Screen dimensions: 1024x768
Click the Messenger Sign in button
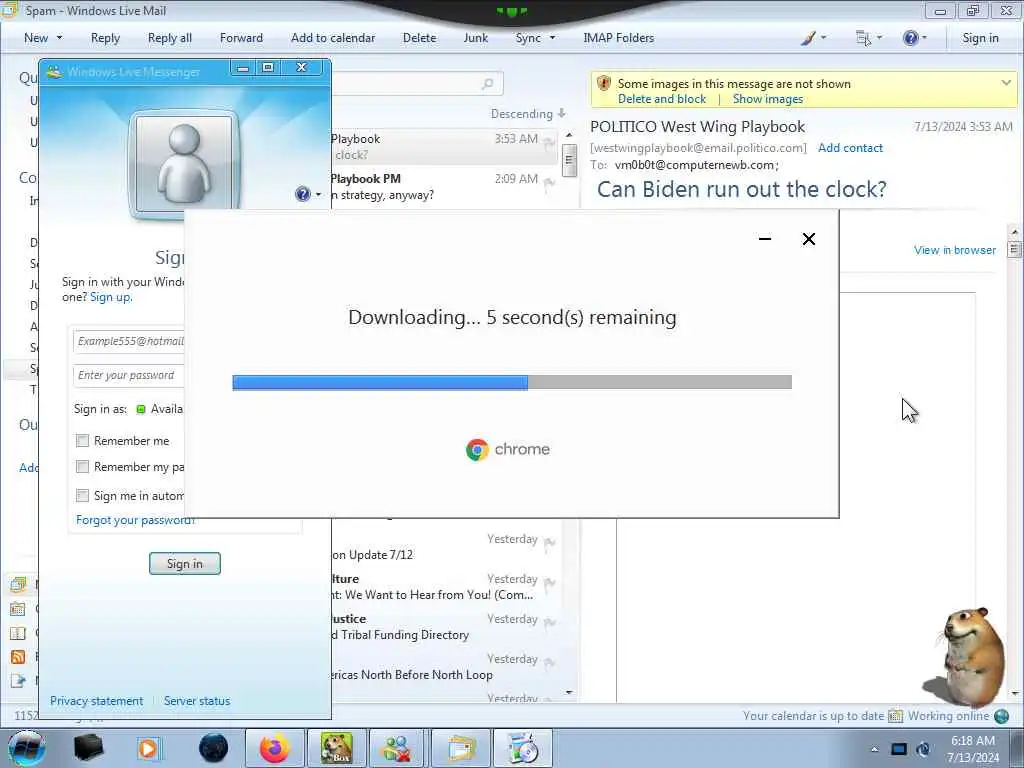click(185, 564)
